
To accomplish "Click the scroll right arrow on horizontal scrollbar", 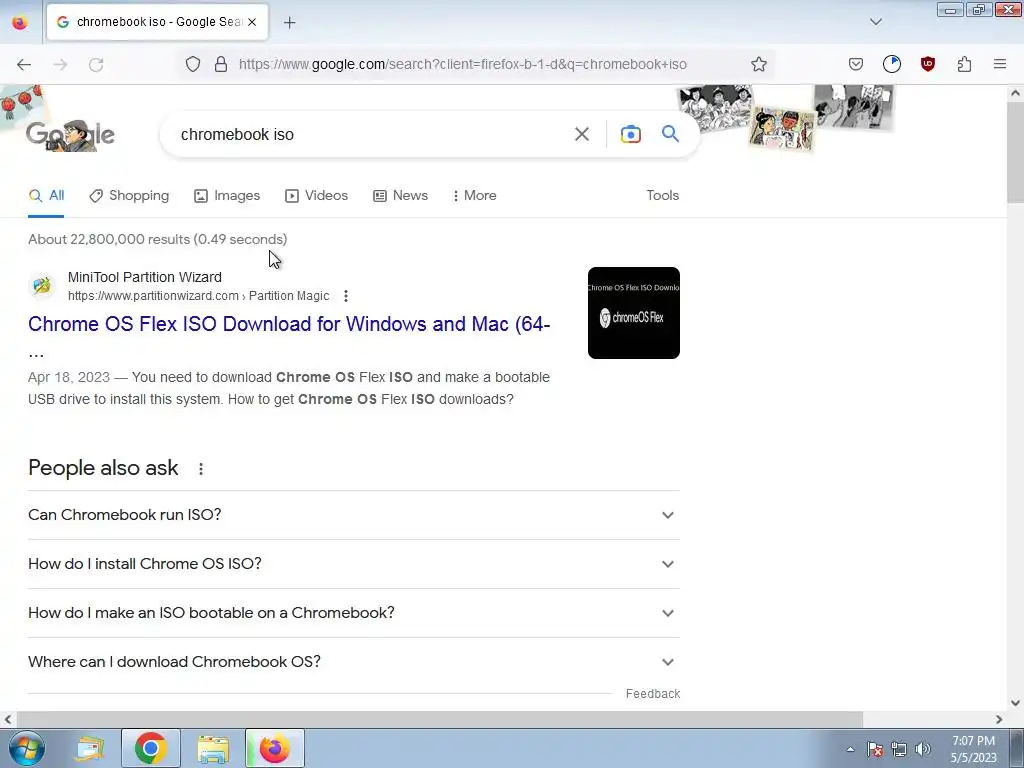I will (x=999, y=719).
